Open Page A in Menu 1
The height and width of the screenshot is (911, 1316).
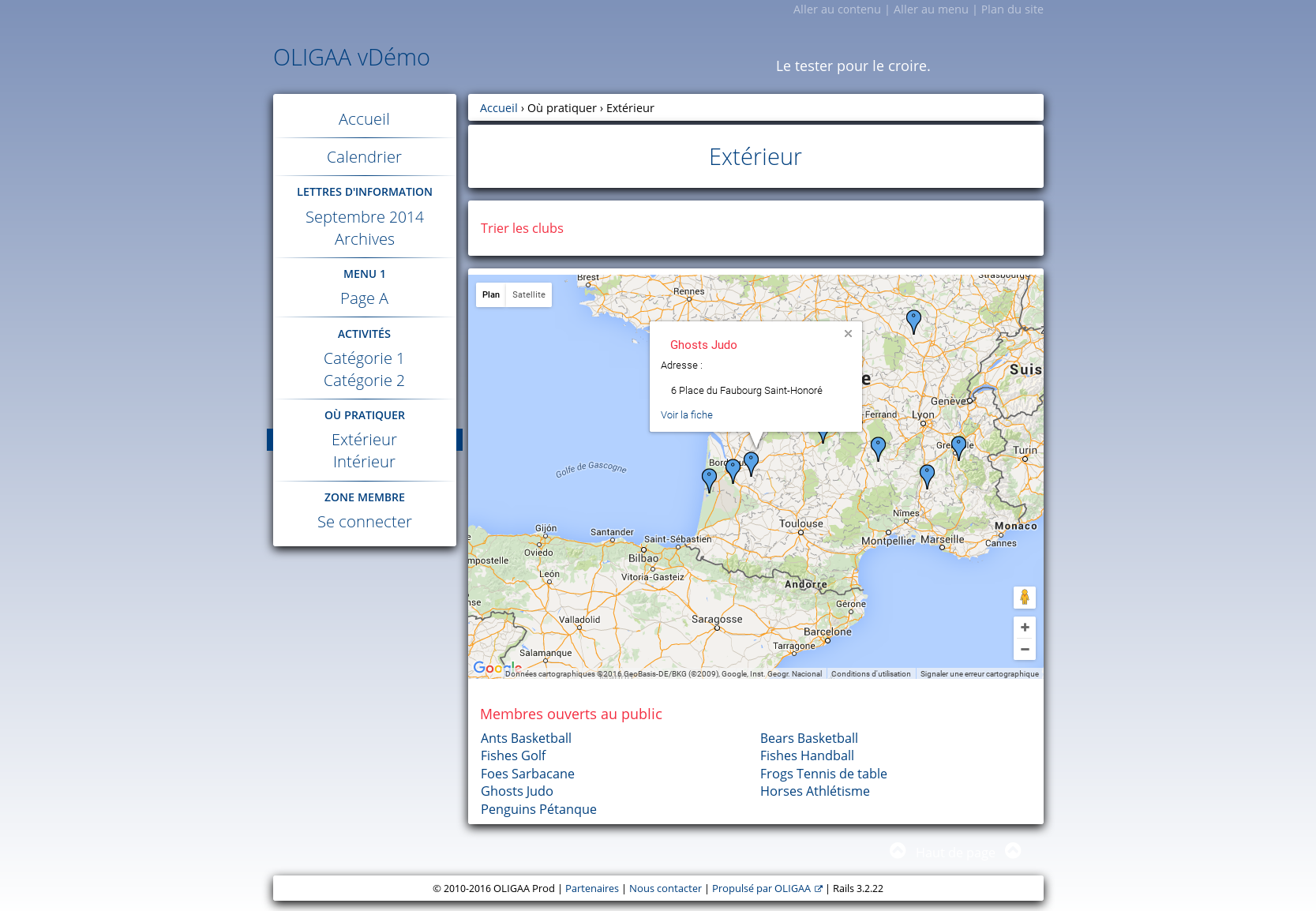[364, 298]
